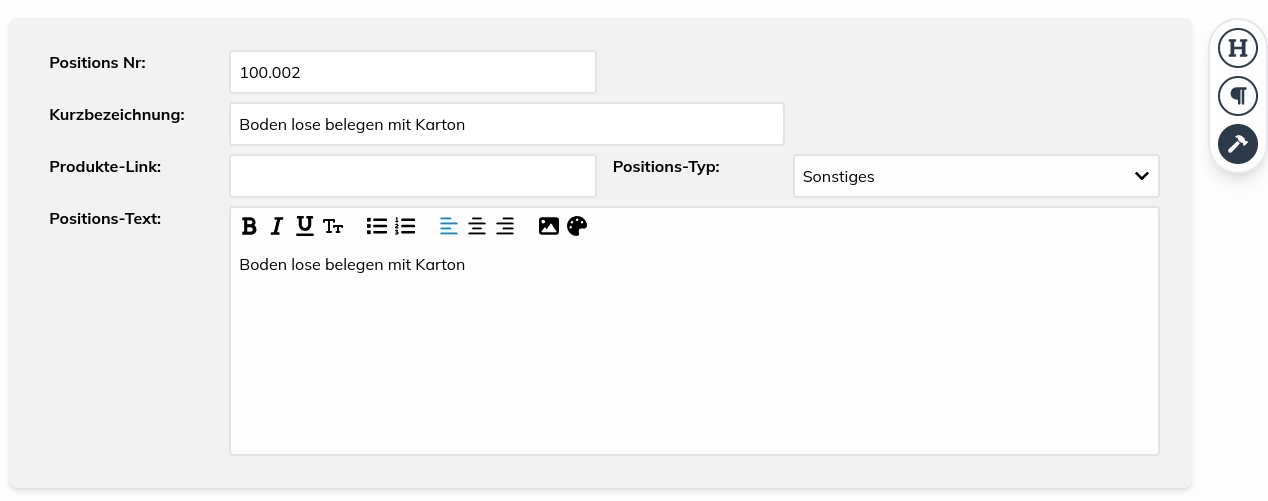Viewport: 1268px width, 501px height.
Task: Click the 'Positions-Typ:' label
Action: click(x=666, y=166)
